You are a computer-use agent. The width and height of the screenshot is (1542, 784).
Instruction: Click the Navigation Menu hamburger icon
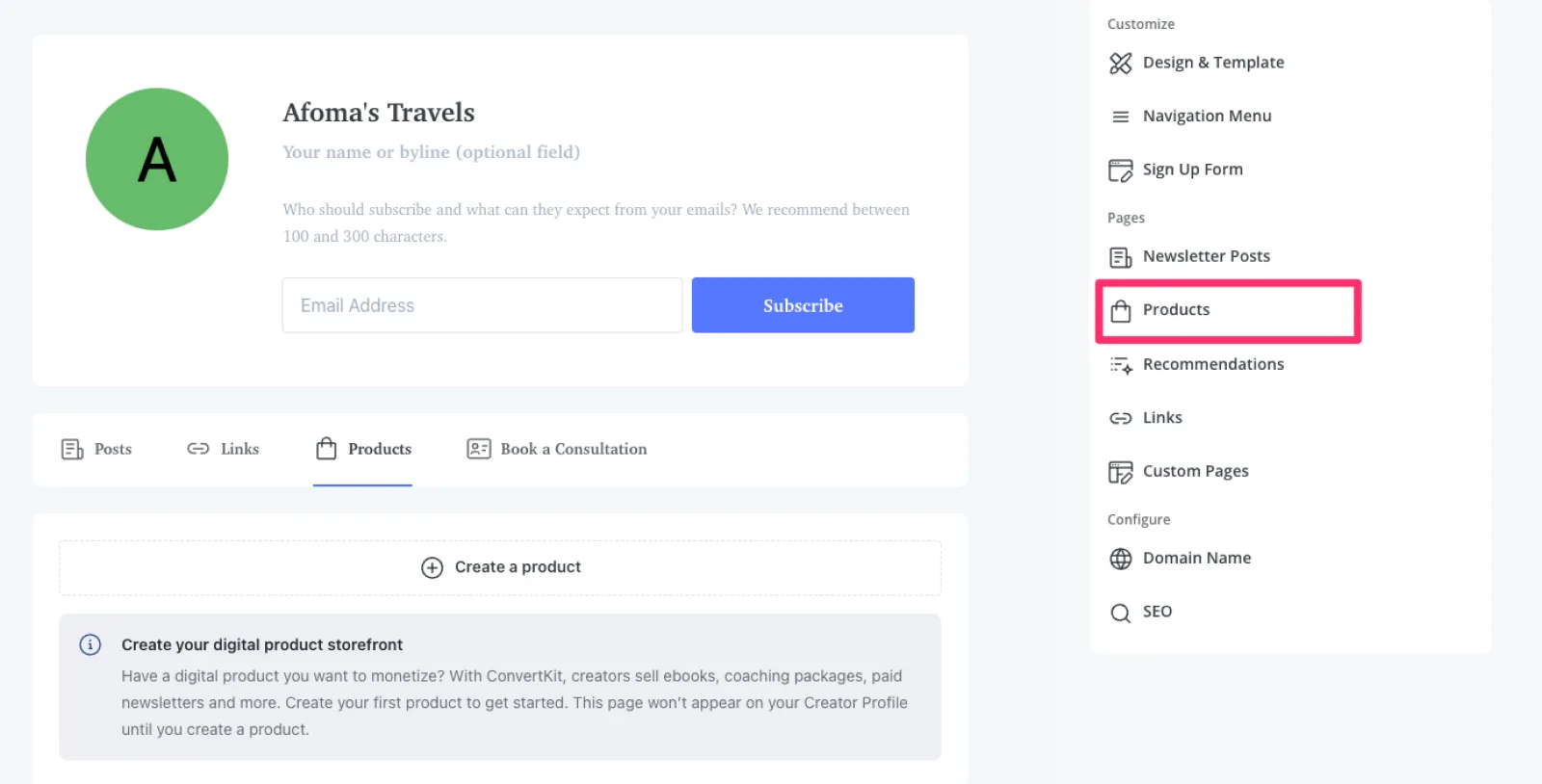pyautogui.click(x=1120, y=117)
